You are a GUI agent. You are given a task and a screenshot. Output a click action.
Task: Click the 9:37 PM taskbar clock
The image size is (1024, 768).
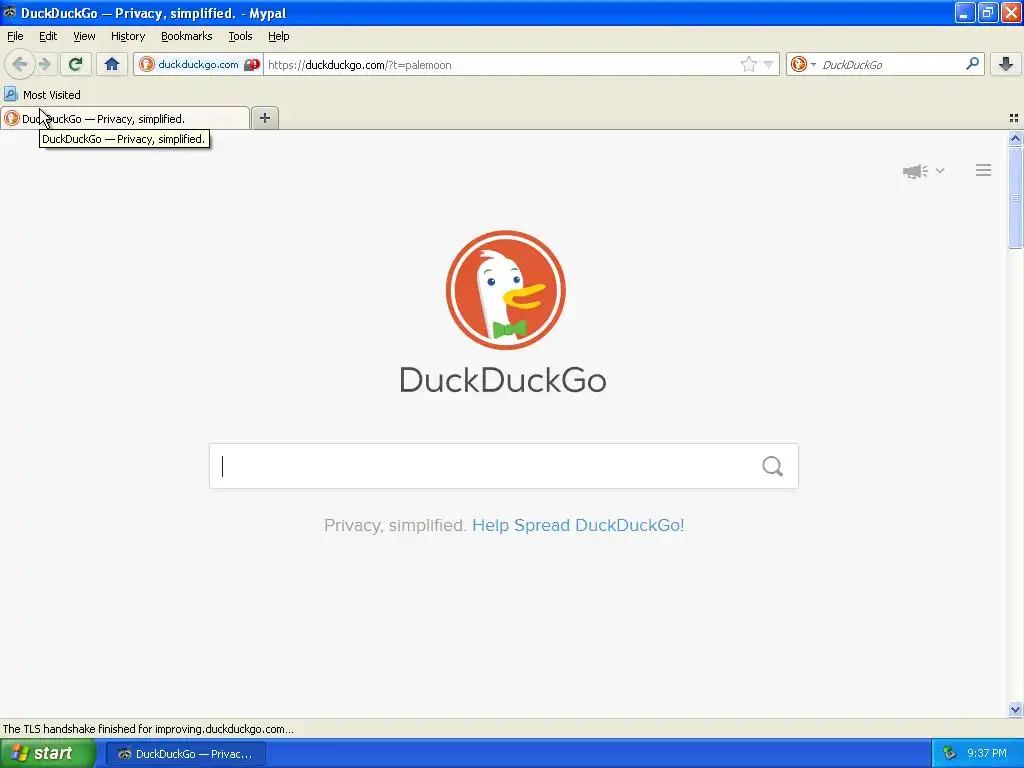pos(987,753)
